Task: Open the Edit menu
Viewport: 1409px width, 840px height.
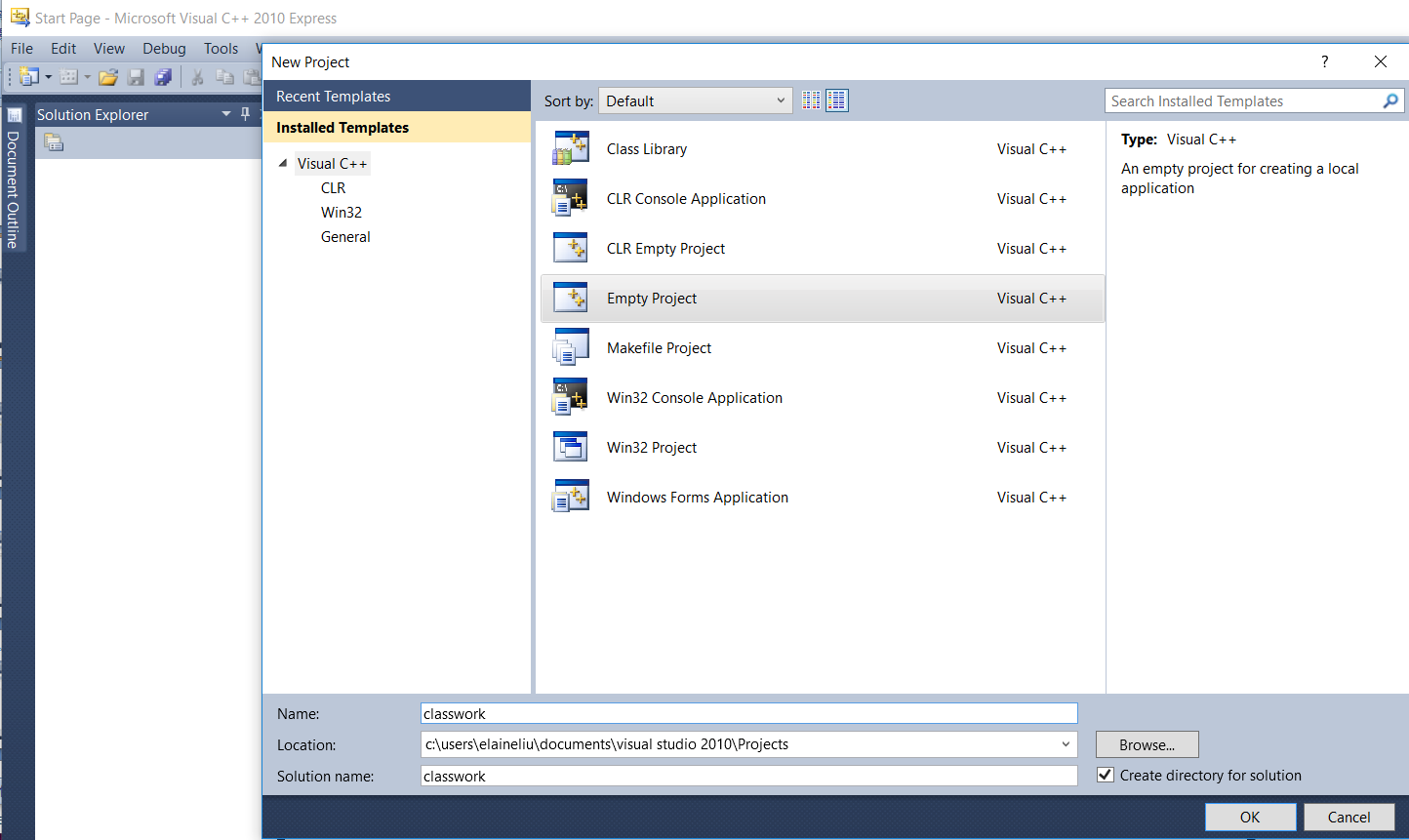Action: [63, 48]
